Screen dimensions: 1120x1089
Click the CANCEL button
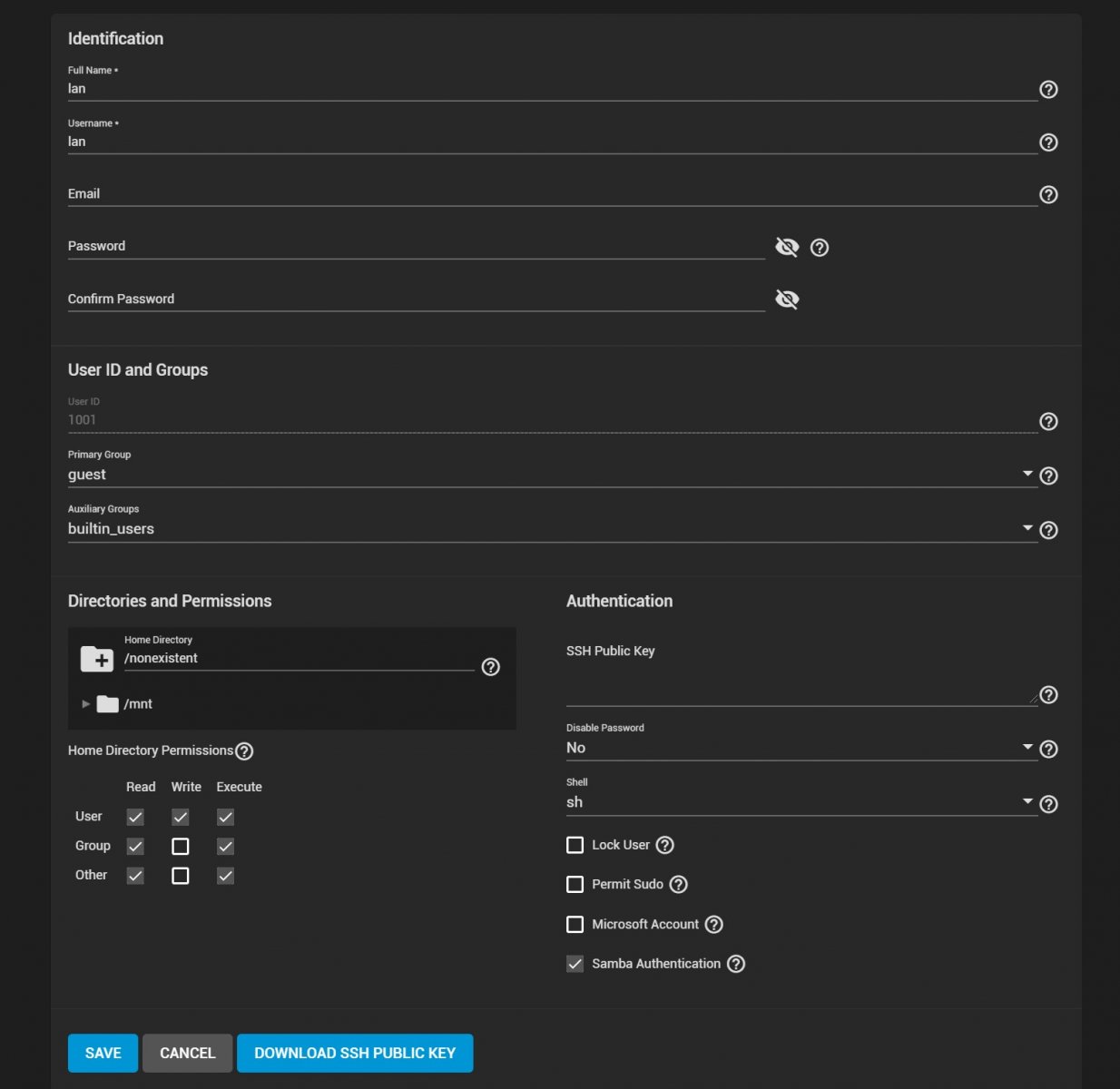click(187, 1053)
